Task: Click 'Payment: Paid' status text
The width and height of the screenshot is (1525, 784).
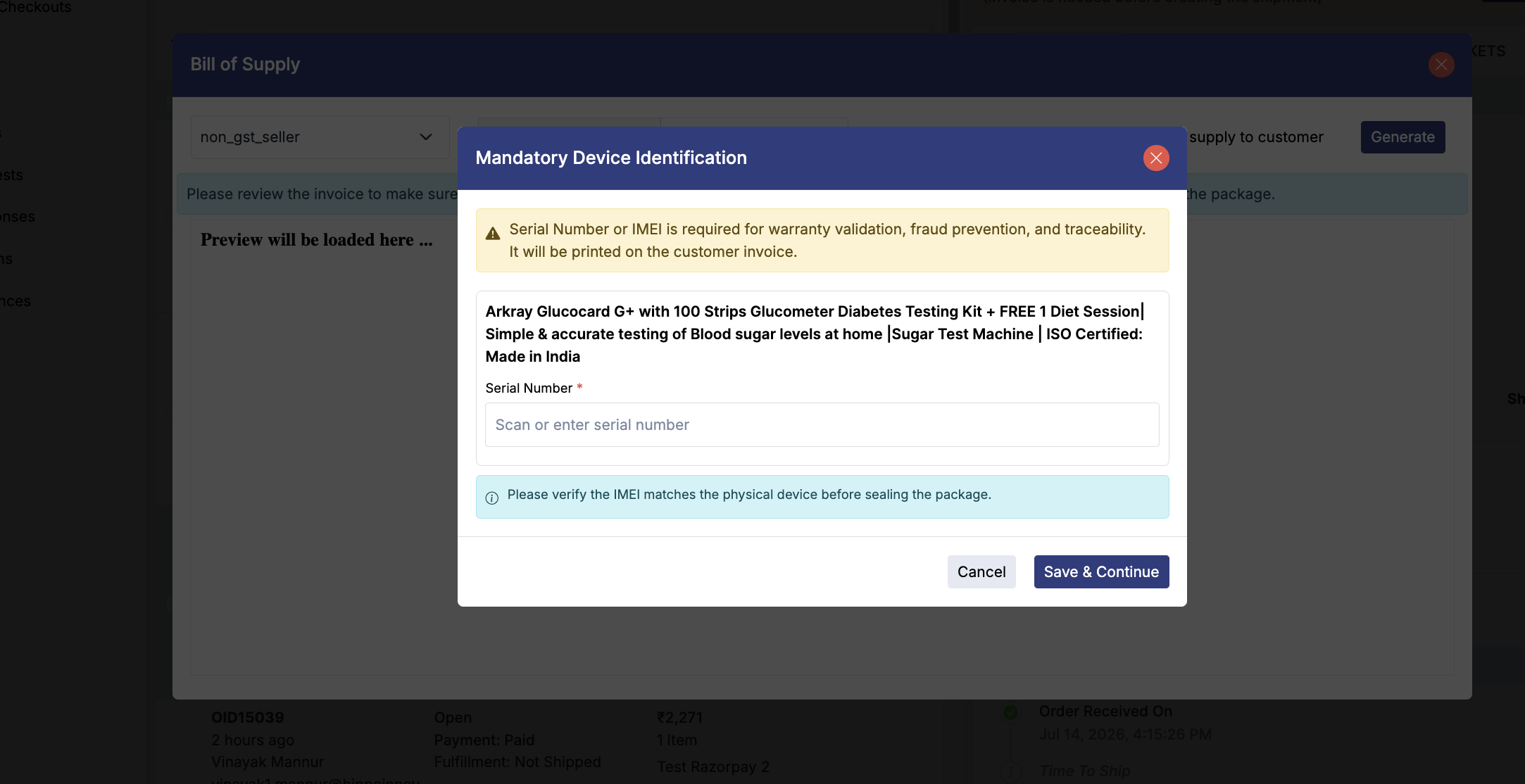Action: pos(484,740)
